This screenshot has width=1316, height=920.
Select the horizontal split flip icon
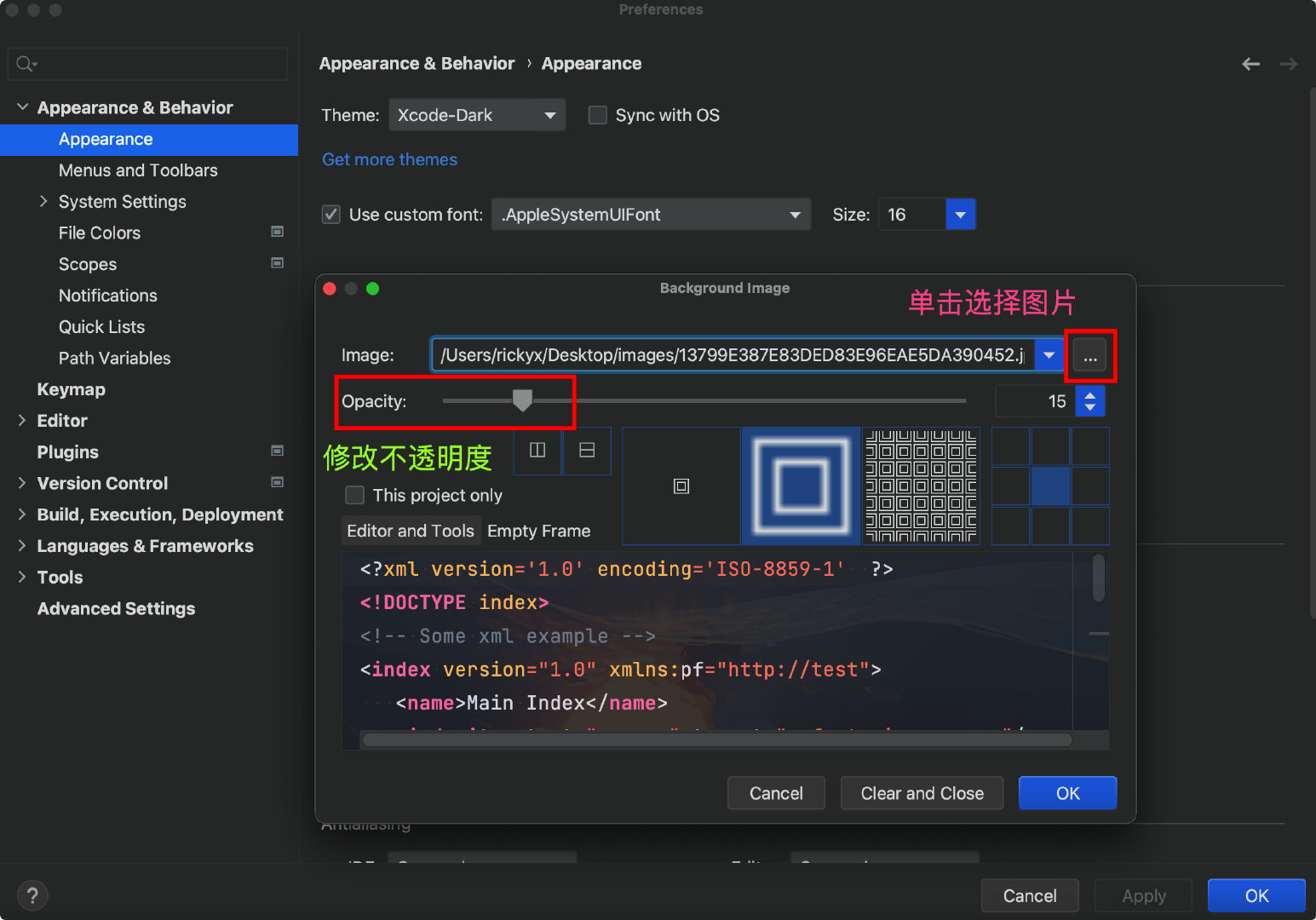click(587, 451)
